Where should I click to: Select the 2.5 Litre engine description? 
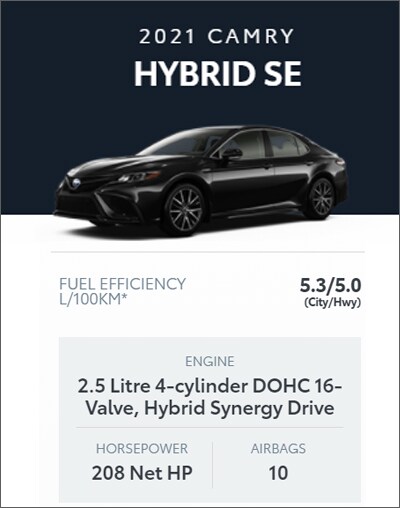pyautogui.click(x=210, y=397)
